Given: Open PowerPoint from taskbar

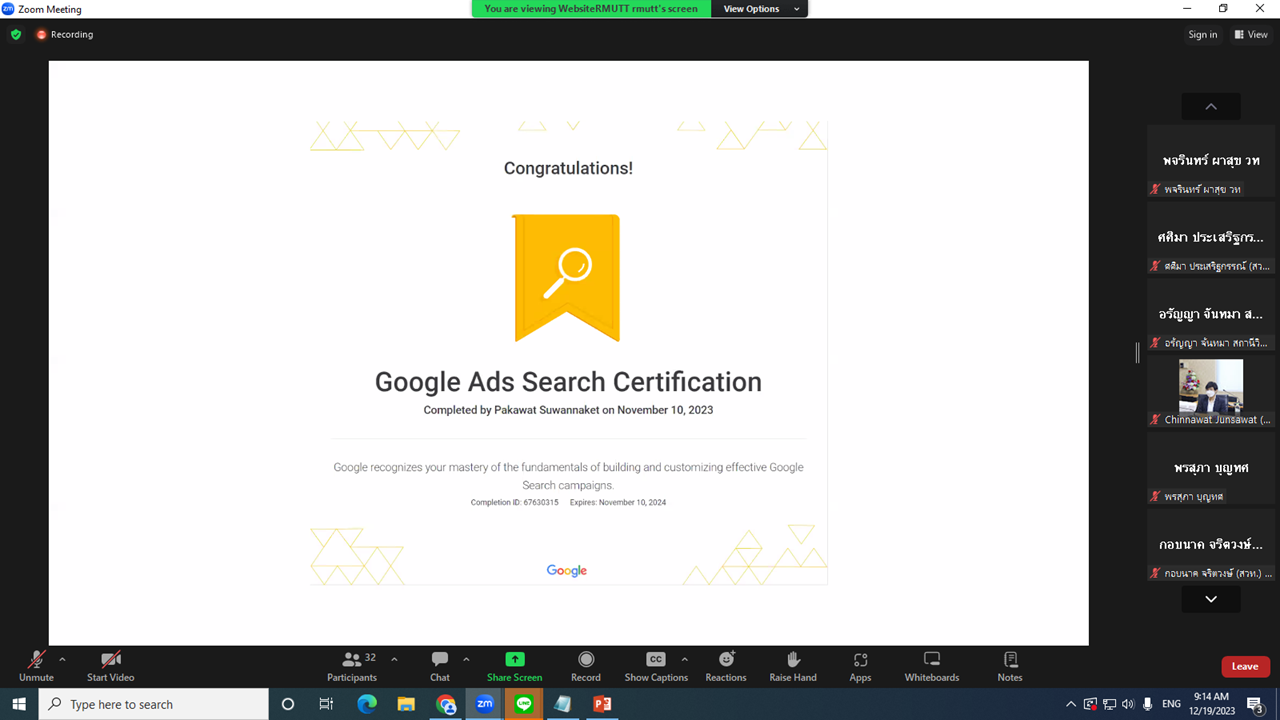Looking at the screenshot, I should click(x=602, y=704).
